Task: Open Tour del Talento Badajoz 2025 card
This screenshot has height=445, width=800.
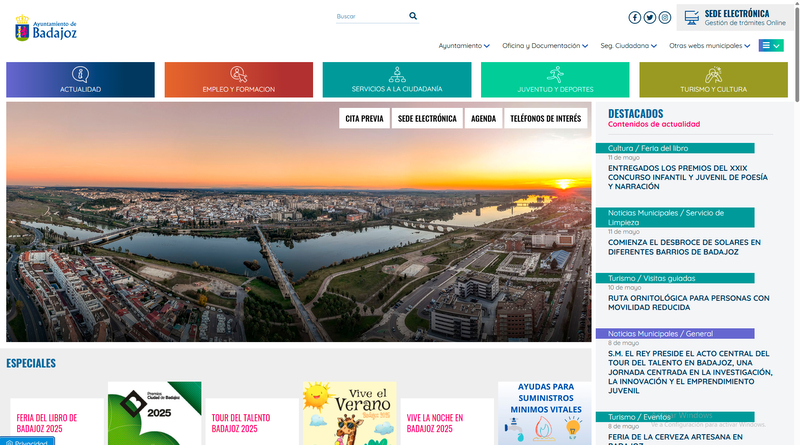Action: [x=252, y=423]
